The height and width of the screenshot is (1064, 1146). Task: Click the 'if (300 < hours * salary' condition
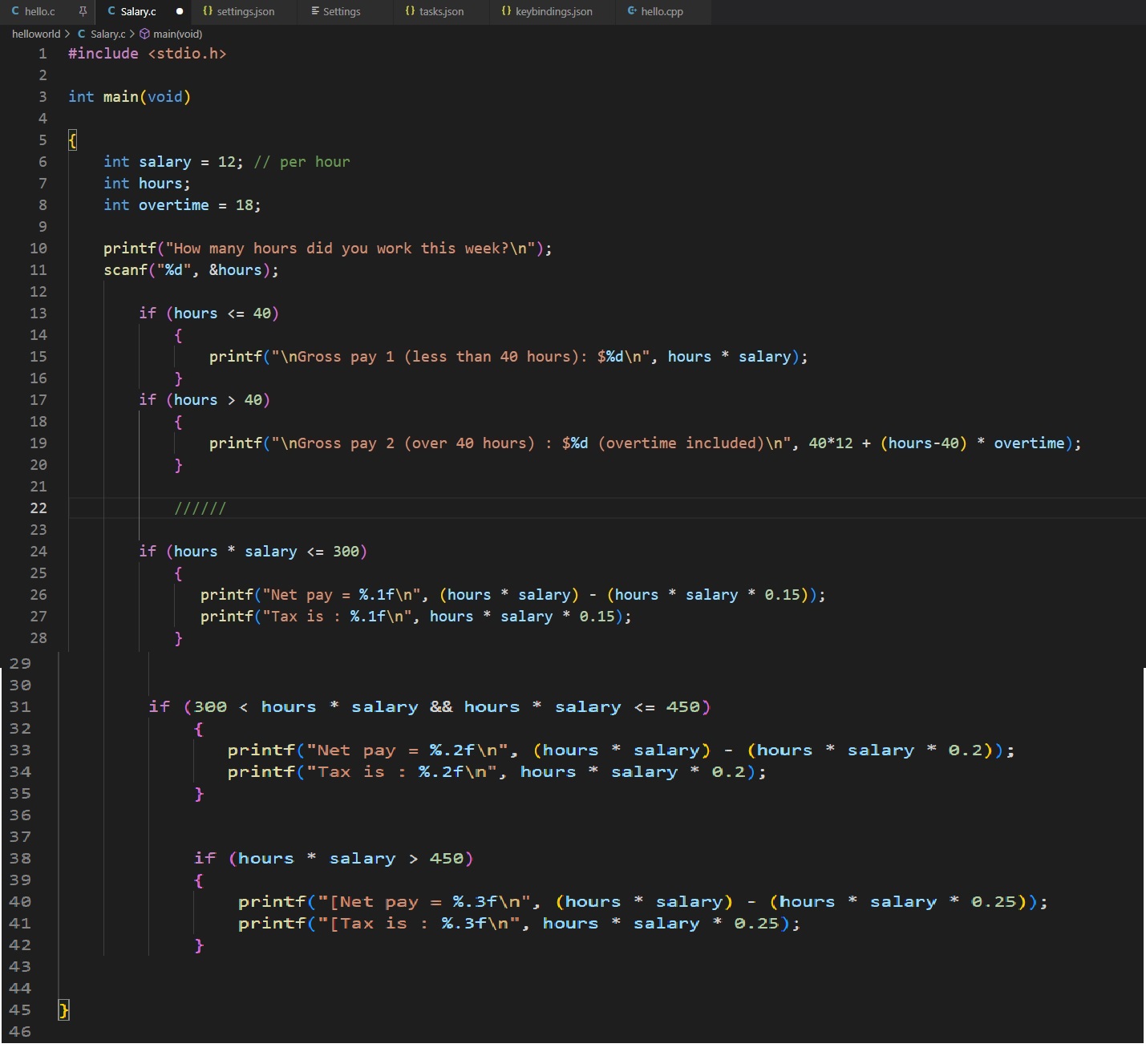[429, 707]
